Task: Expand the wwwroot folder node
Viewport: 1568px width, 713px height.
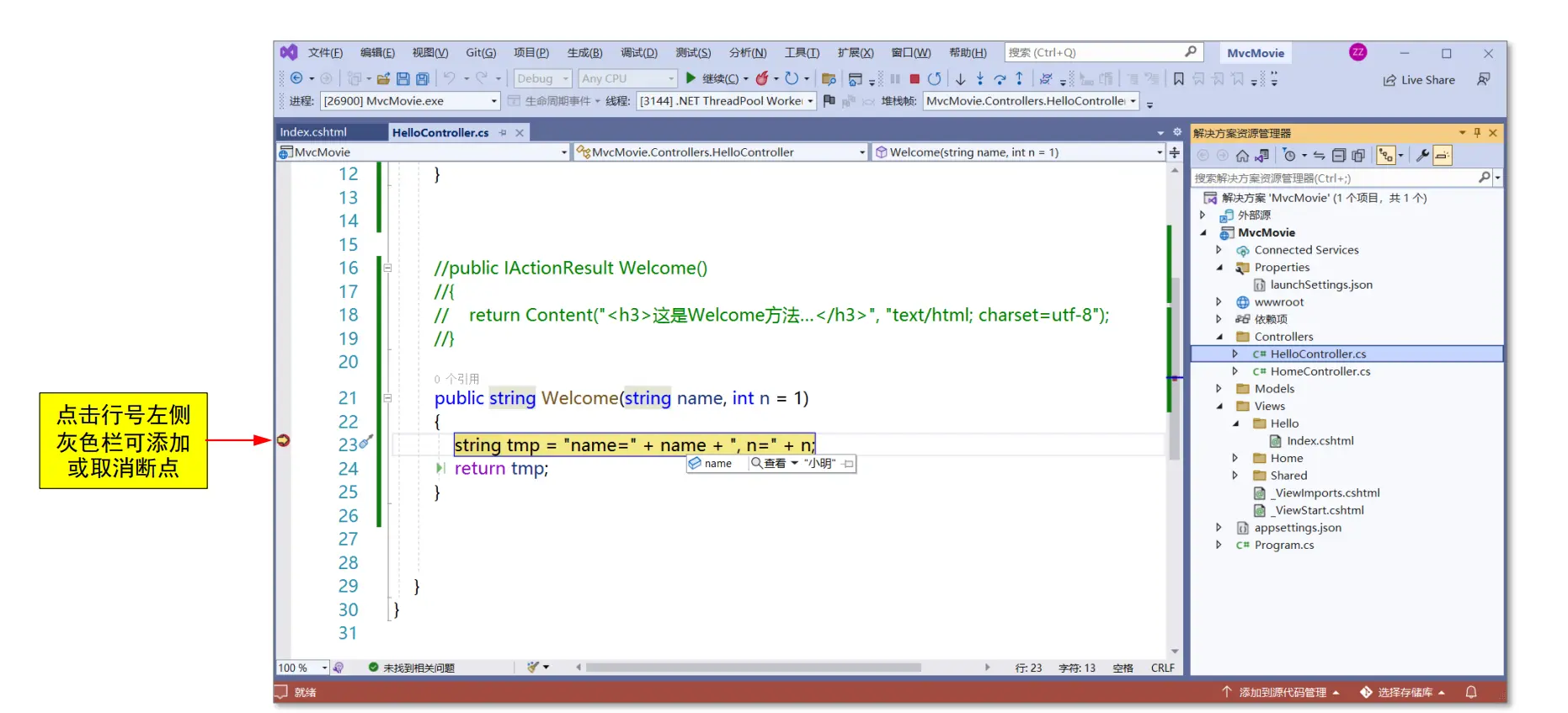Action: click(1219, 301)
